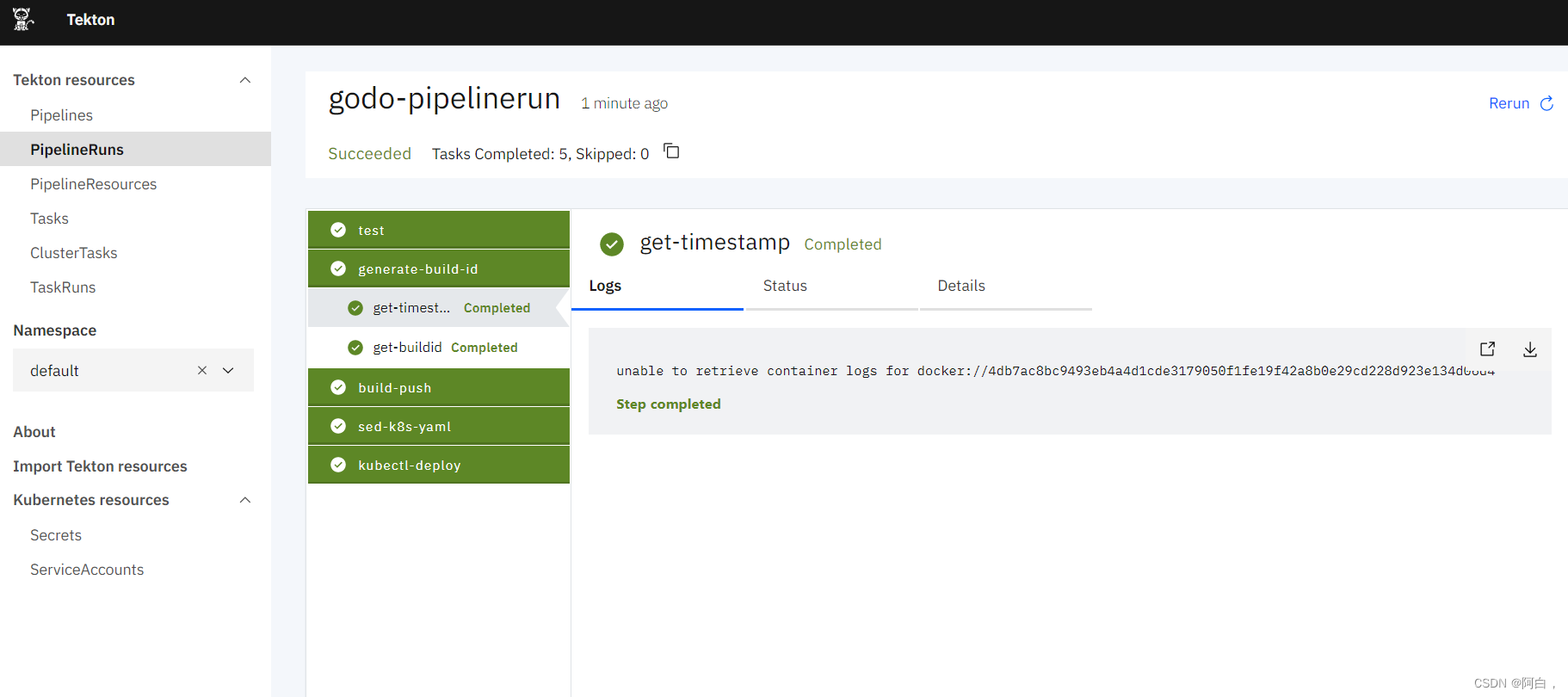Open Tasks in the sidebar
This screenshot has height=697, width=1568.
pos(135,218)
